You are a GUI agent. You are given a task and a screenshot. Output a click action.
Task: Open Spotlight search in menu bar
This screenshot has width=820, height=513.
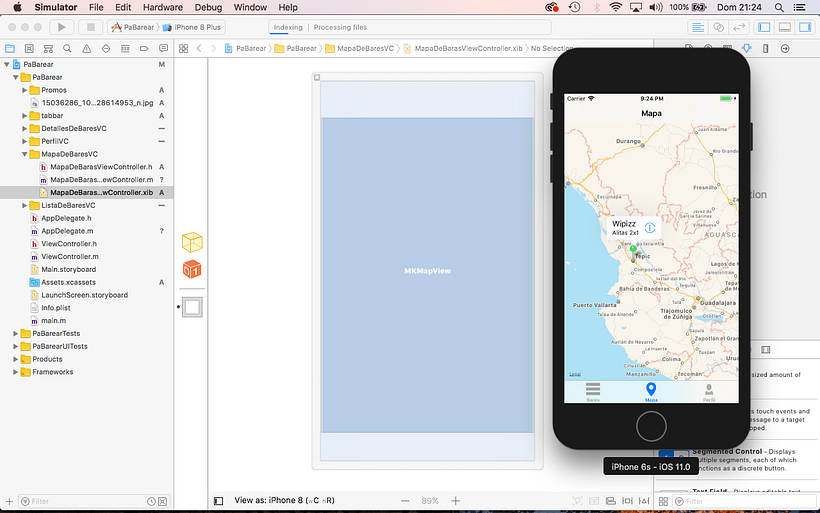[779, 7]
